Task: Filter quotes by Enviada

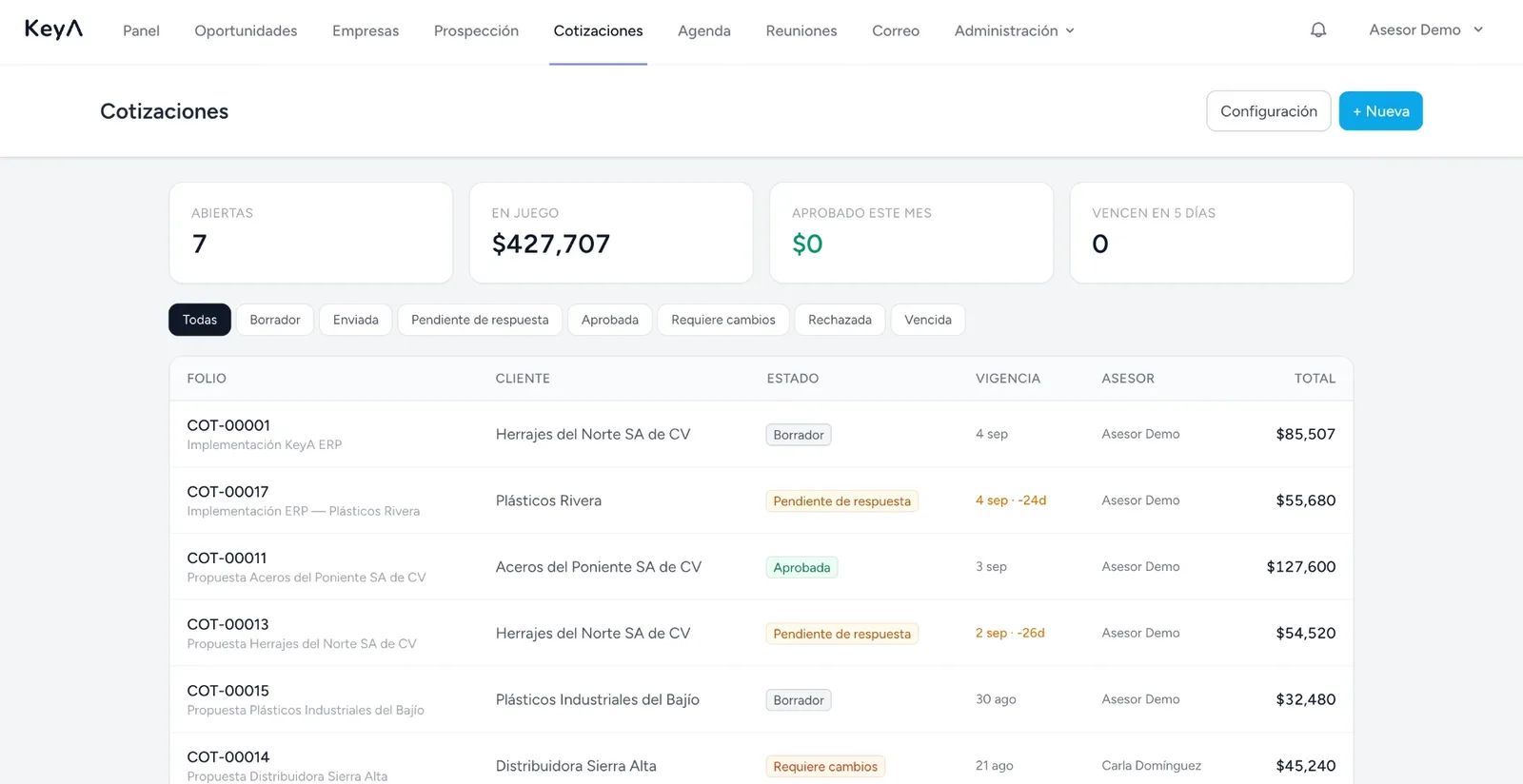Action: pyautogui.click(x=356, y=320)
